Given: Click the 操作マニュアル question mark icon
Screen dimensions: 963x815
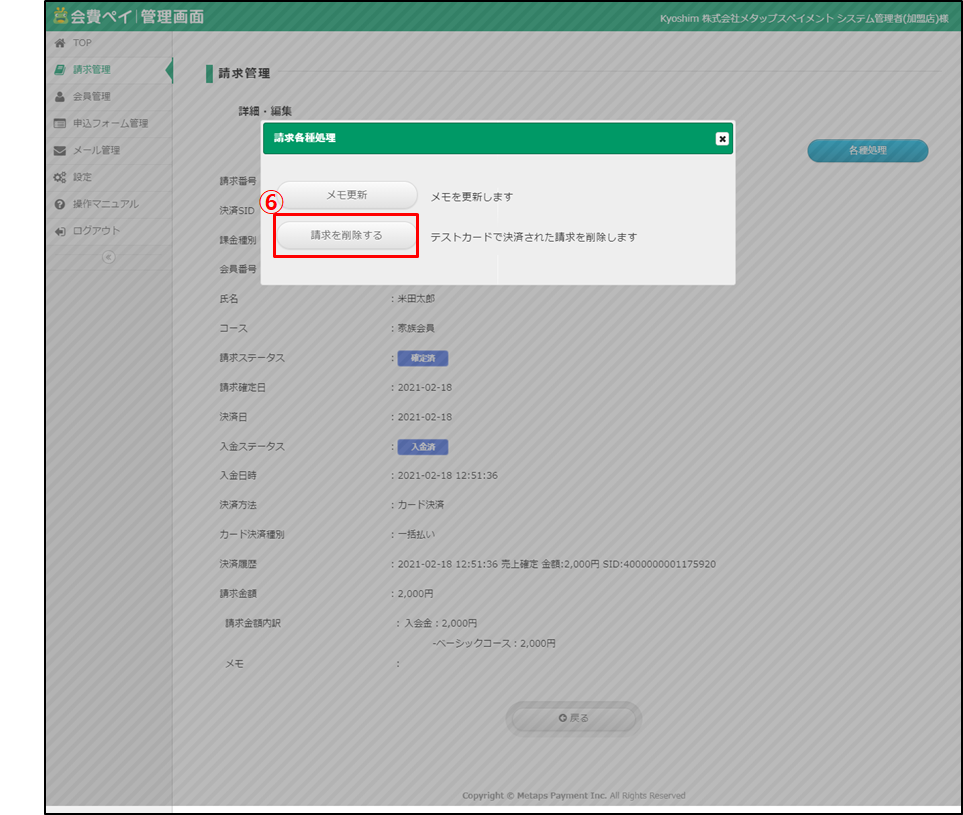Looking at the screenshot, I should [60, 204].
